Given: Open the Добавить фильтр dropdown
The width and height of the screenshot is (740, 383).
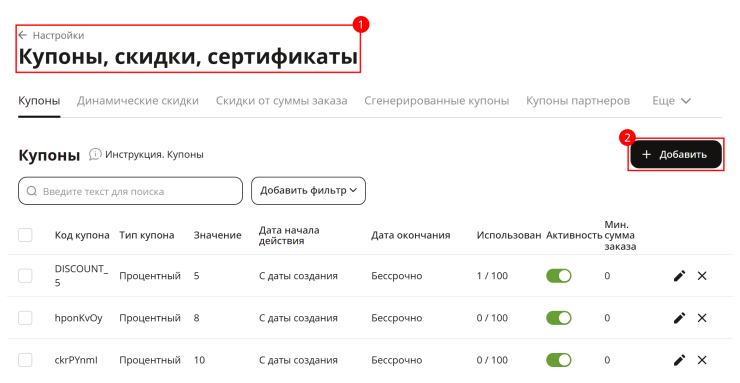Looking at the screenshot, I should pyautogui.click(x=308, y=191).
